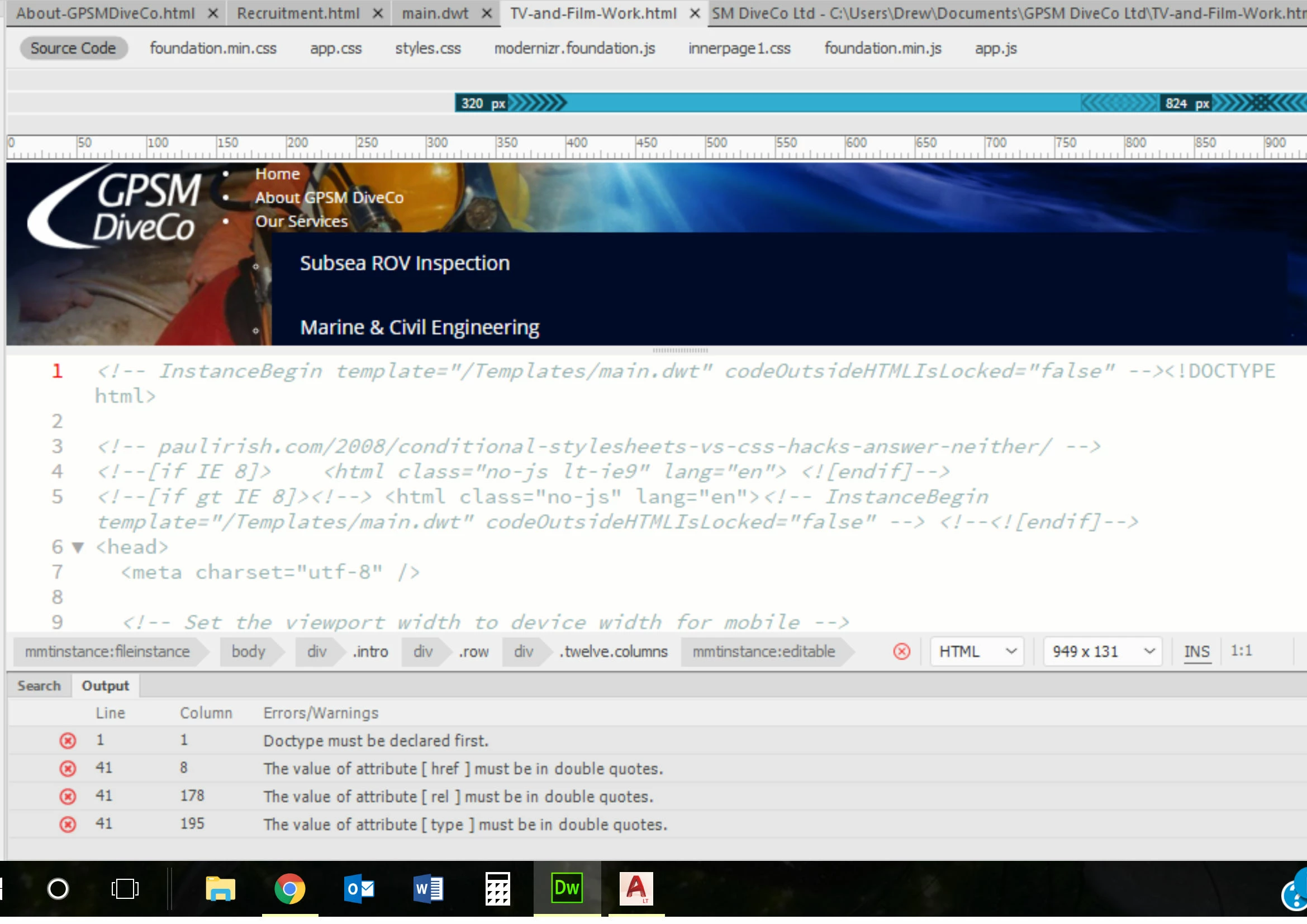Open Outlook from the taskbar
This screenshot has height=924, width=1307.
tap(359, 889)
